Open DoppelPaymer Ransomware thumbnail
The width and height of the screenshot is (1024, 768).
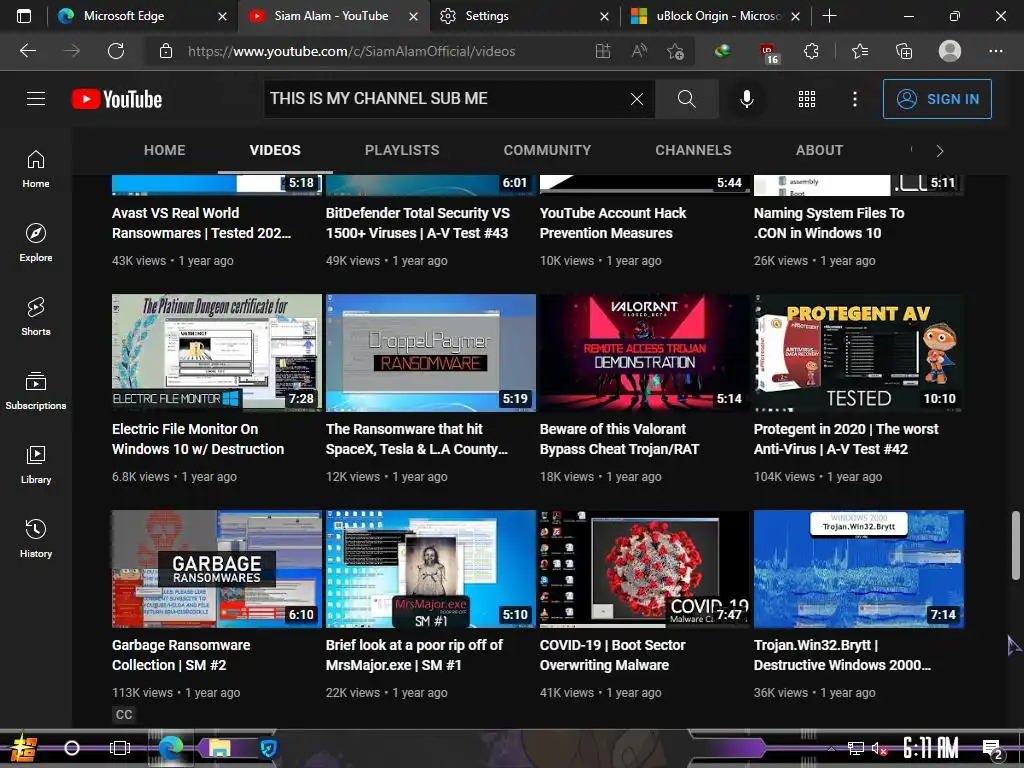pyautogui.click(x=431, y=353)
